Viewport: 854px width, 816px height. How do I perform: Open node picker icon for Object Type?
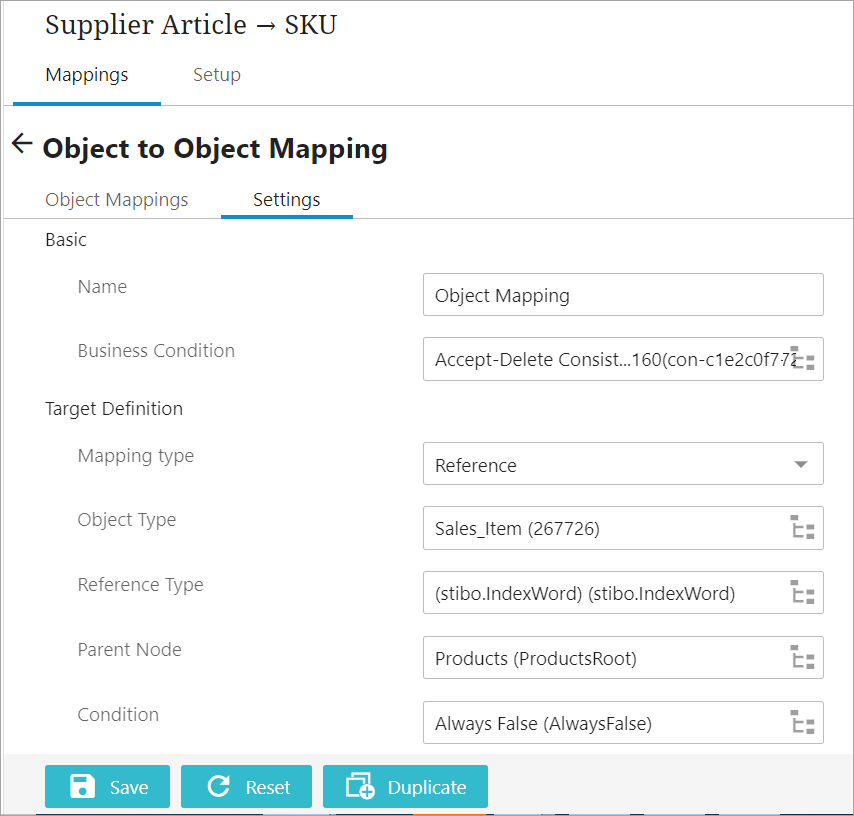coord(802,528)
